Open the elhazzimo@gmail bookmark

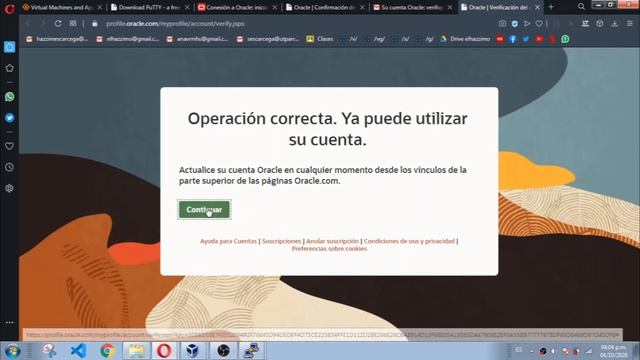pos(128,39)
